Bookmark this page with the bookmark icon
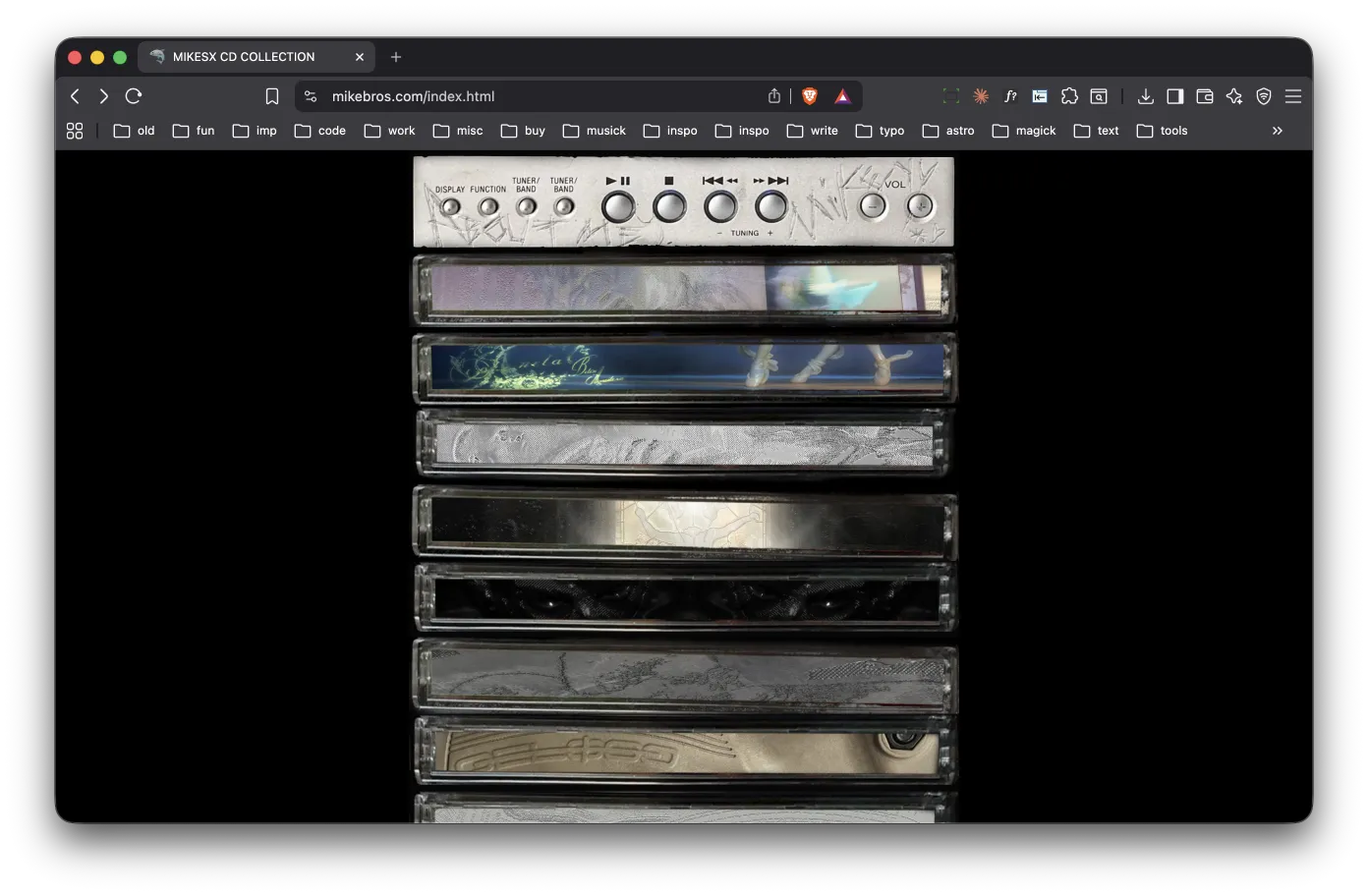Viewport: 1368px width, 896px height. [272, 96]
